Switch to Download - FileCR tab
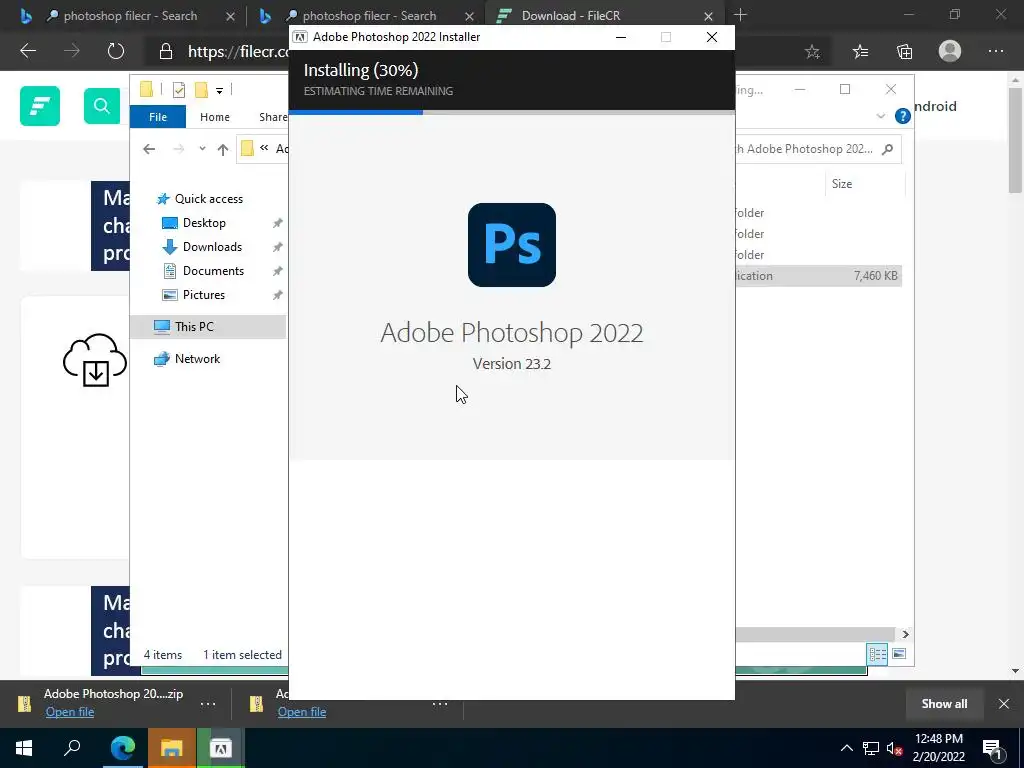Image resolution: width=1024 pixels, height=768 pixels. pos(571,16)
